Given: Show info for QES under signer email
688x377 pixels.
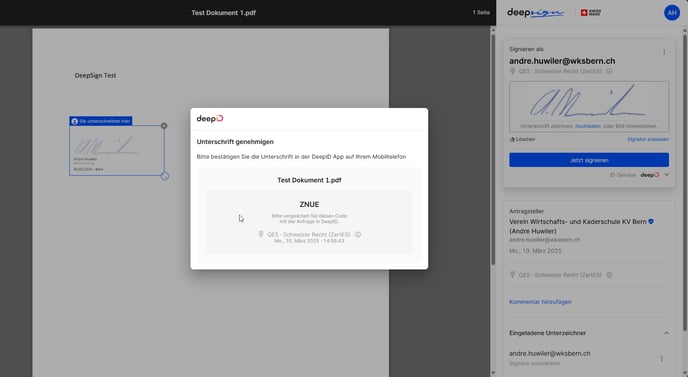Looking at the screenshot, I should pos(609,71).
